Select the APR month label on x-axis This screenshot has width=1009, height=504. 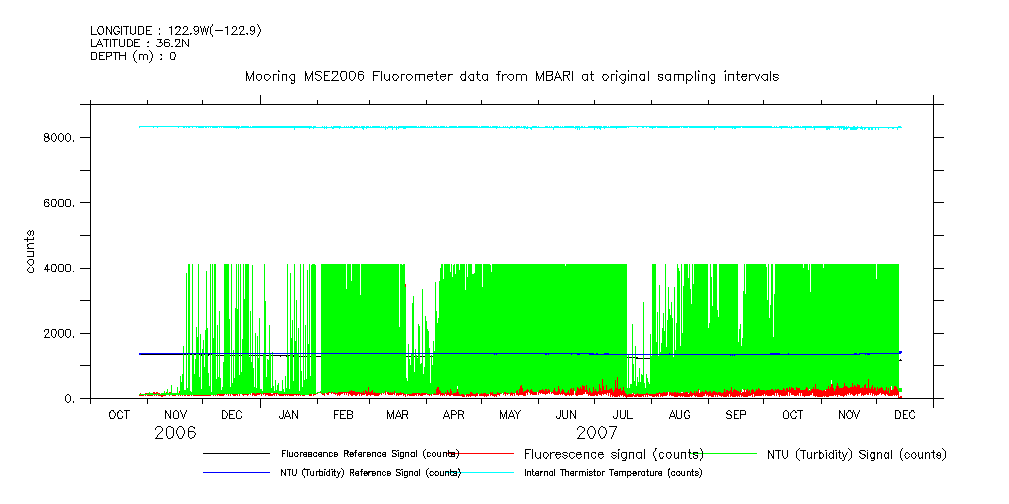tap(454, 414)
